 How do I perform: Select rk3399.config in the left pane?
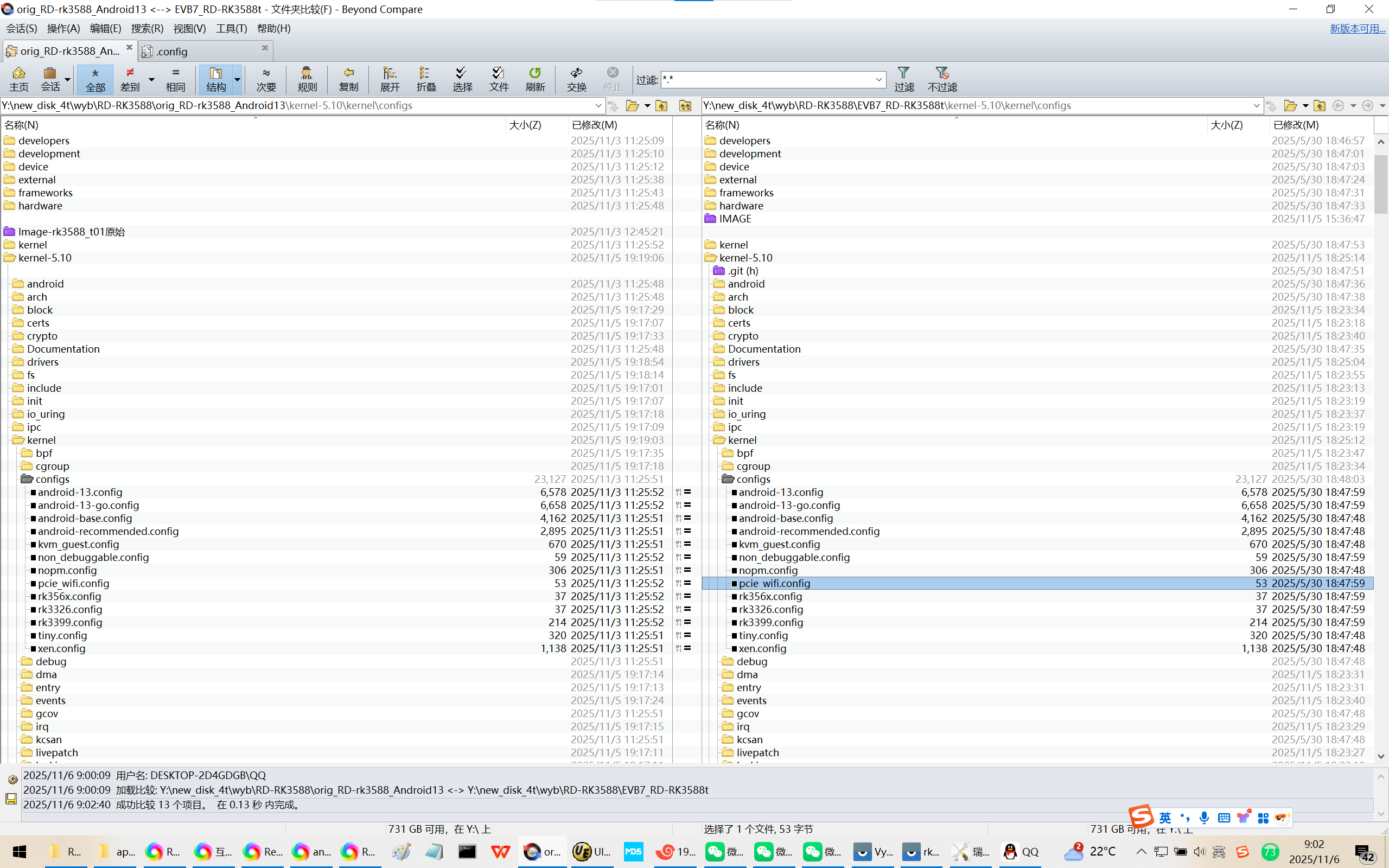click(70, 622)
